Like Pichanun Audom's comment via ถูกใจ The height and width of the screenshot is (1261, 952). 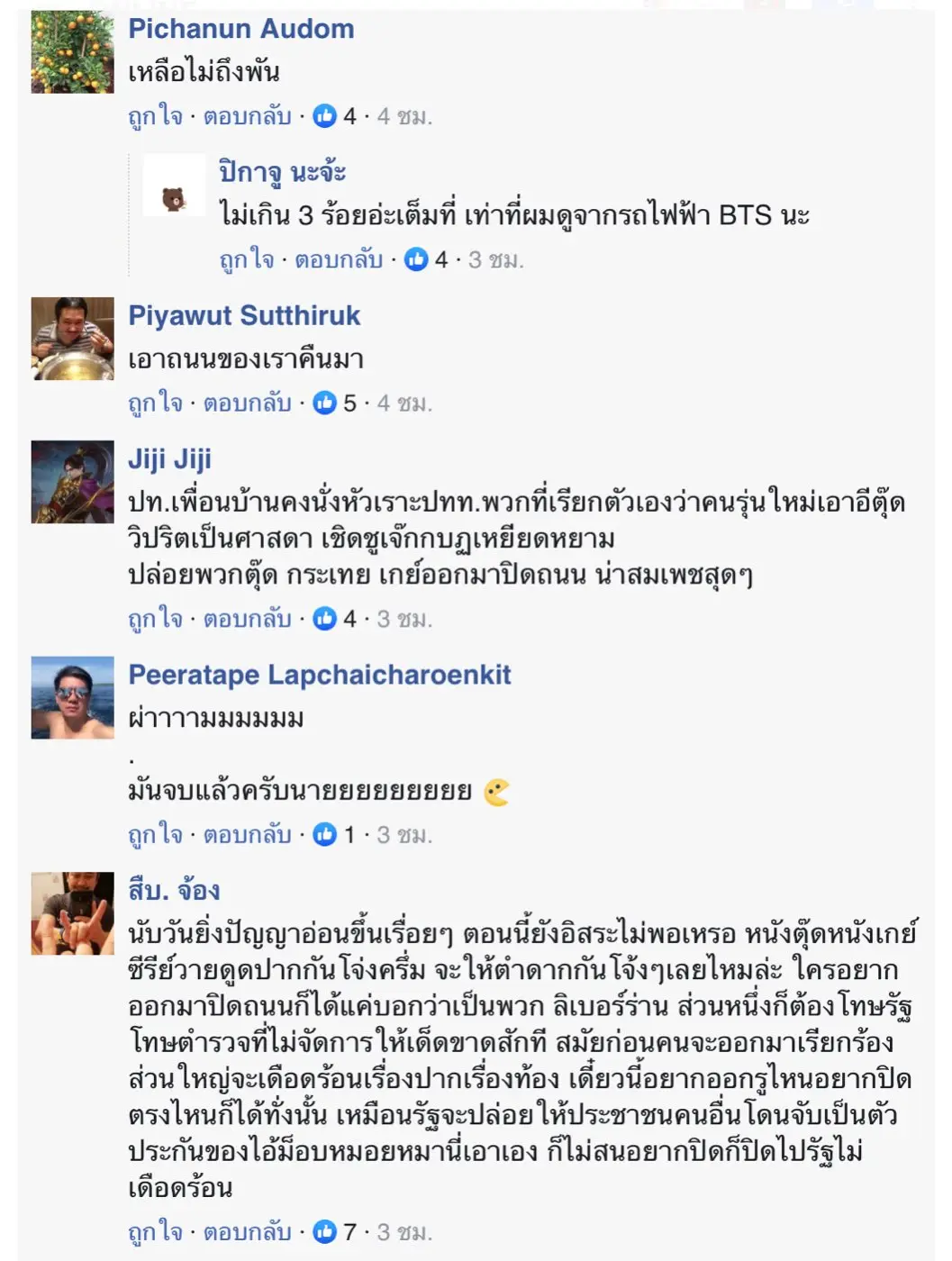click(155, 116)
